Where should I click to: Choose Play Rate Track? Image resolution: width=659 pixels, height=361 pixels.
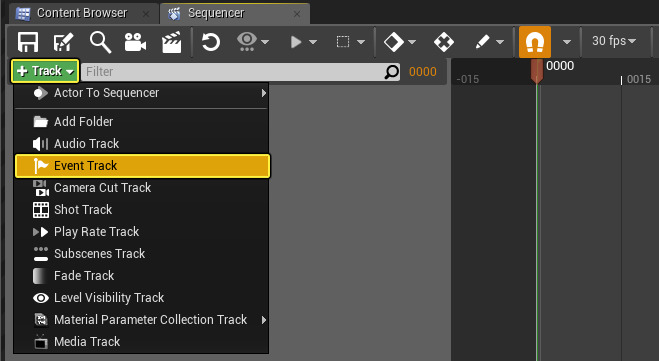pyautogui.click(x=142, y=232)
